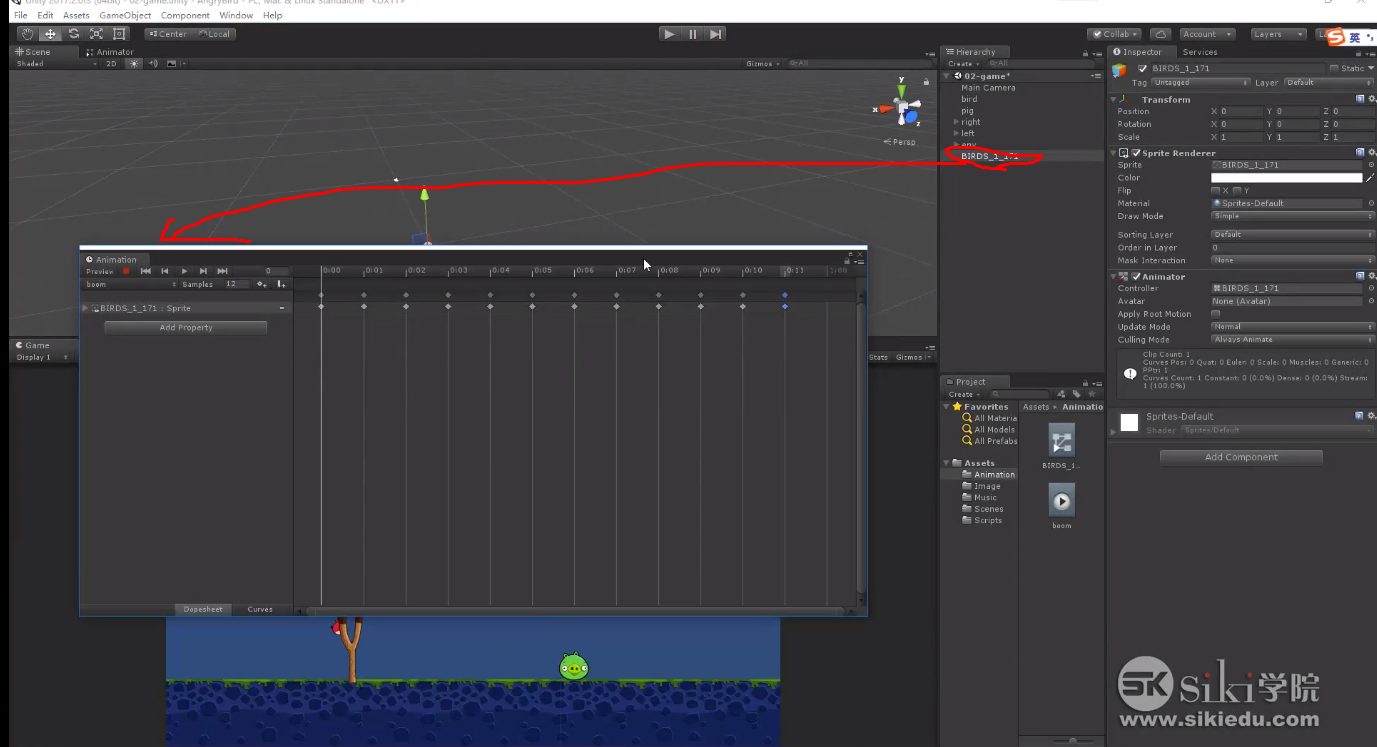Open the Mask Interaction dropdown
The width and height of the screenshot is (1377, 747).
1292,260
